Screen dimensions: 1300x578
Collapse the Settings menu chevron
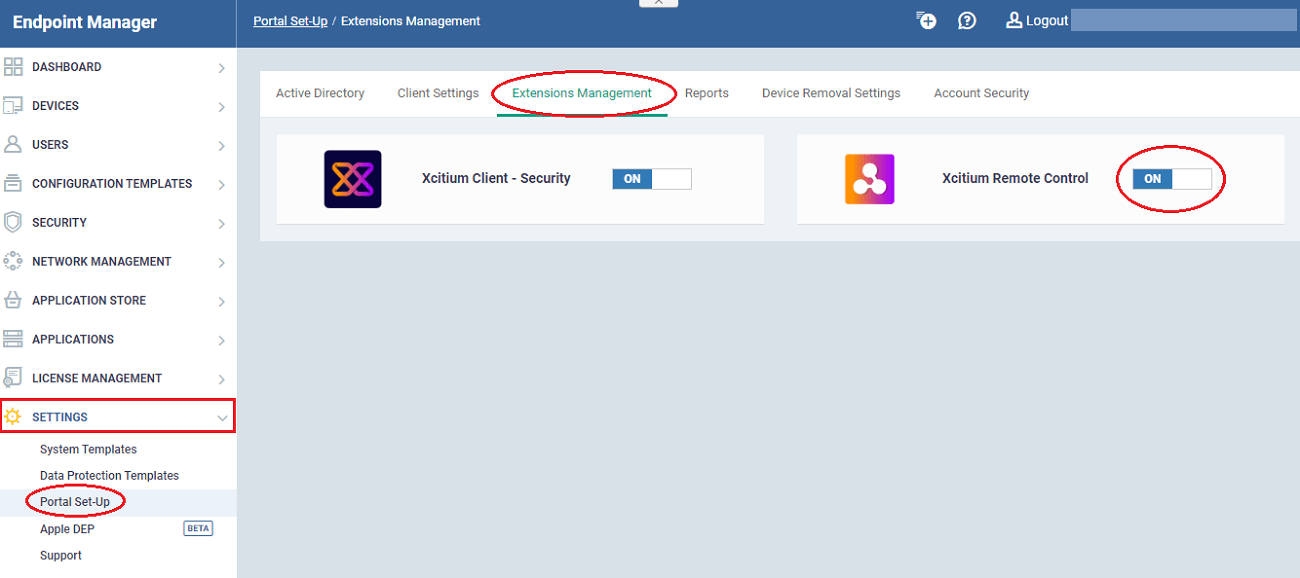222,418
